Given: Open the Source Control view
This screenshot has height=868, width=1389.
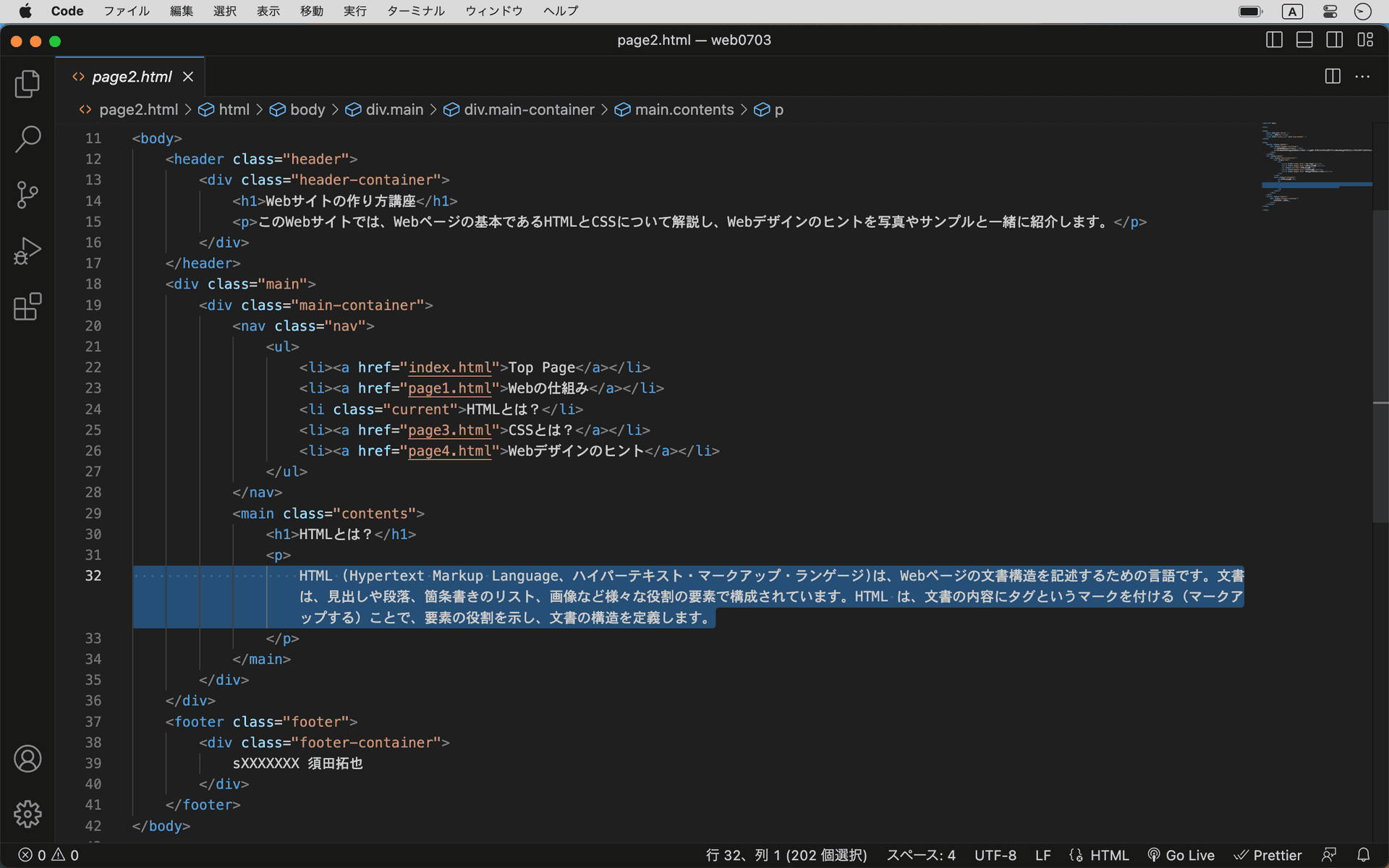Looking at the screenshot, I should click(27, 195).
